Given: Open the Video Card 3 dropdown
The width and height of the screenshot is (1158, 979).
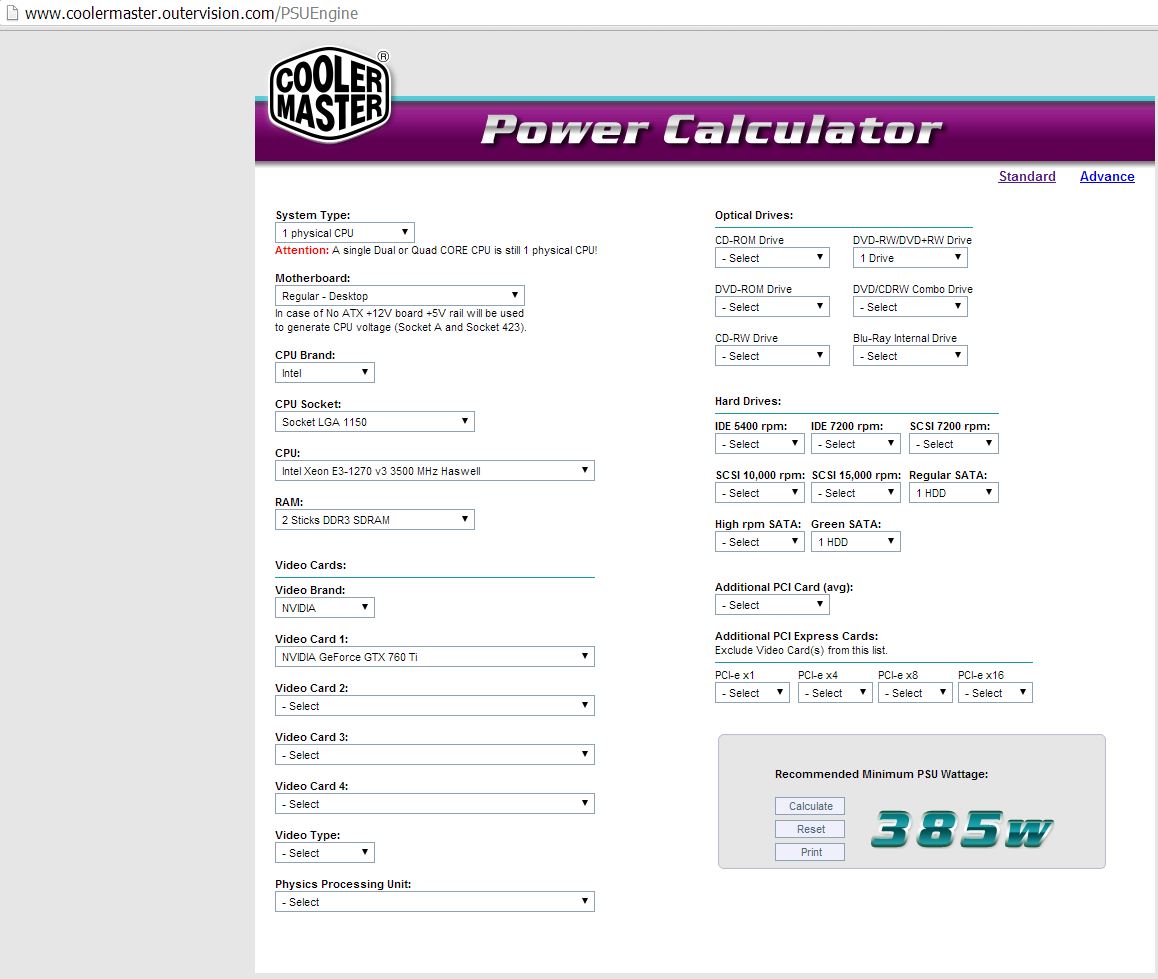Looking at the screenshot, I should (x=434, y=755).
